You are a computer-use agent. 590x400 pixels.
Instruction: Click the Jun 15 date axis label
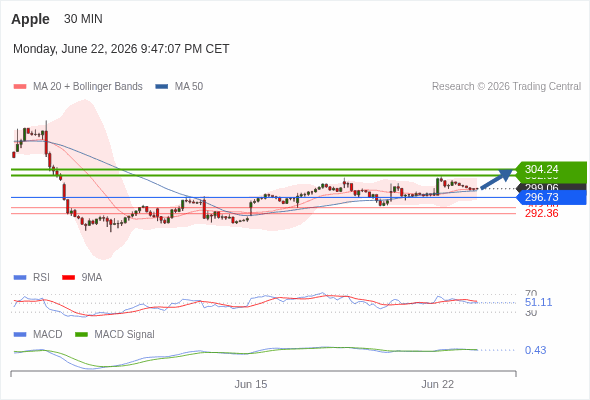coord(251,384)
